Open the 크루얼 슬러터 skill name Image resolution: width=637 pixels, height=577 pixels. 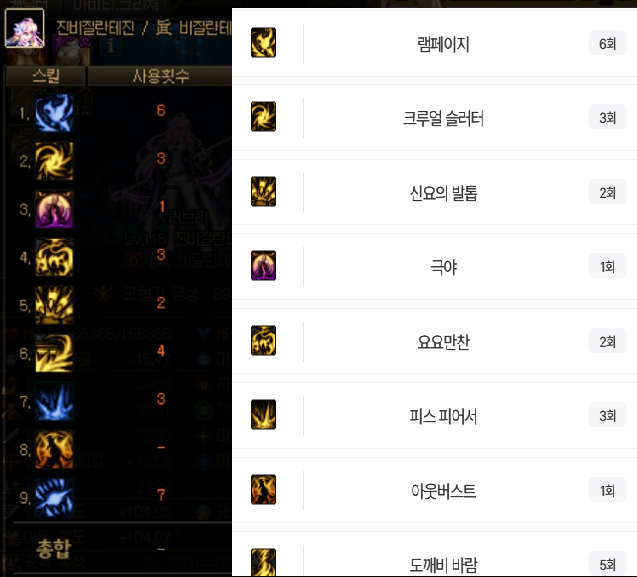pyautogui.click(x=443, y=118)
